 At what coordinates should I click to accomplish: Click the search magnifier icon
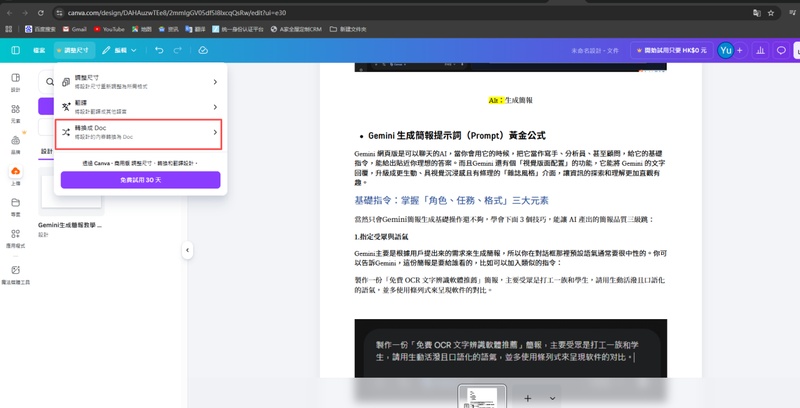click(x=50, y=82)
